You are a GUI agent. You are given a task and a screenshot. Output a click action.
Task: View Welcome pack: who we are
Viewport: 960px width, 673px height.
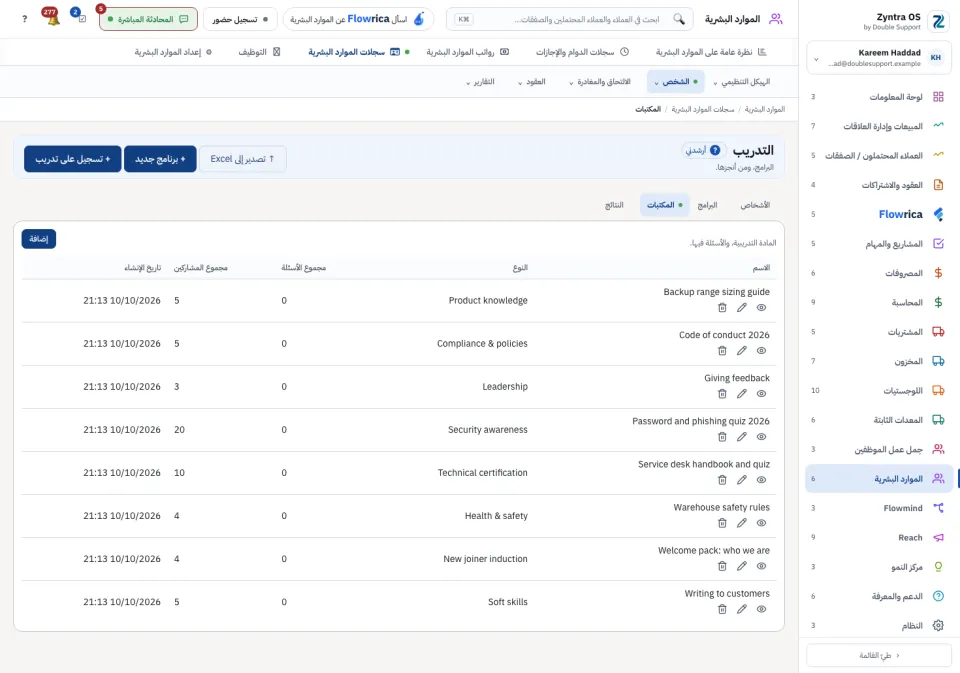tap(762, 566)
